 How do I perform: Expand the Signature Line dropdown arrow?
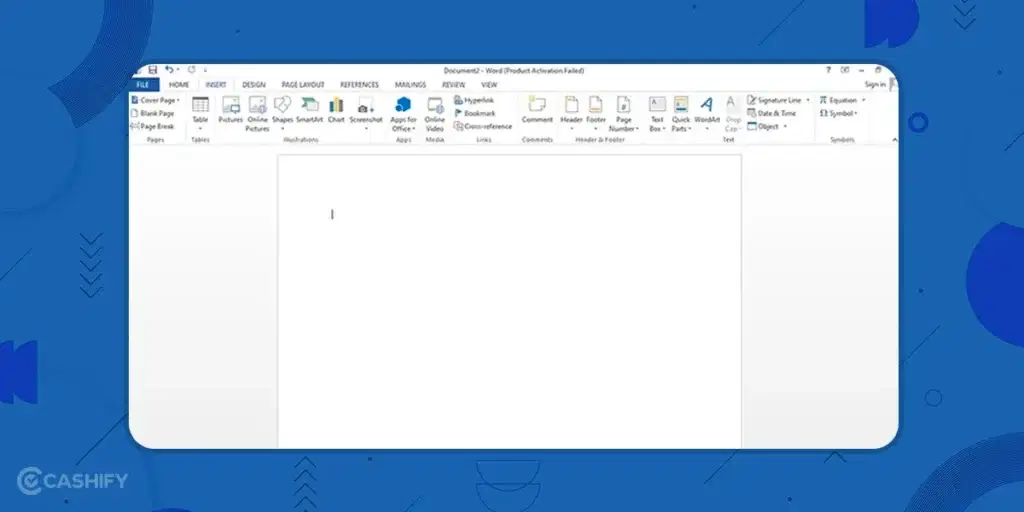coord(808,101)
